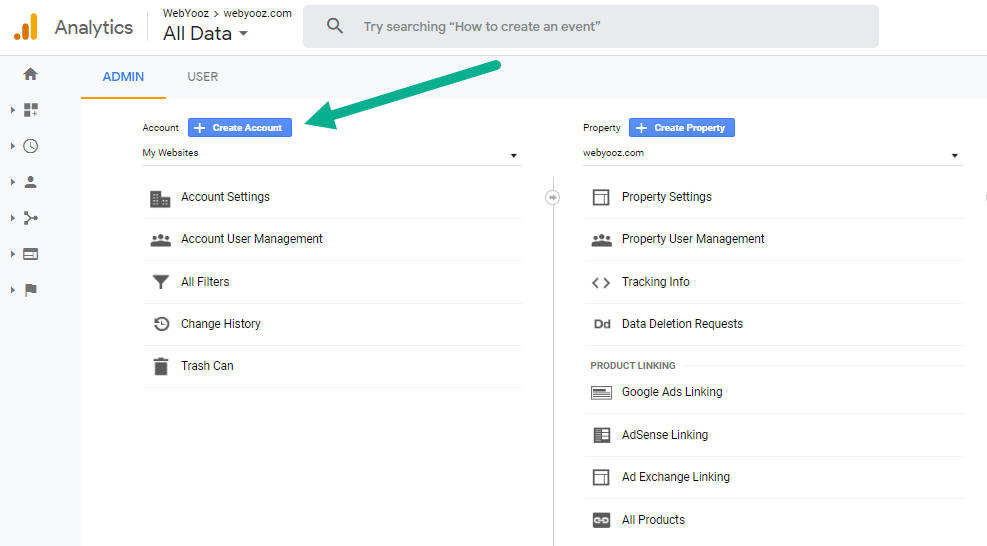Click the Create Property button
Screen dimensions: 987x546
681,128
